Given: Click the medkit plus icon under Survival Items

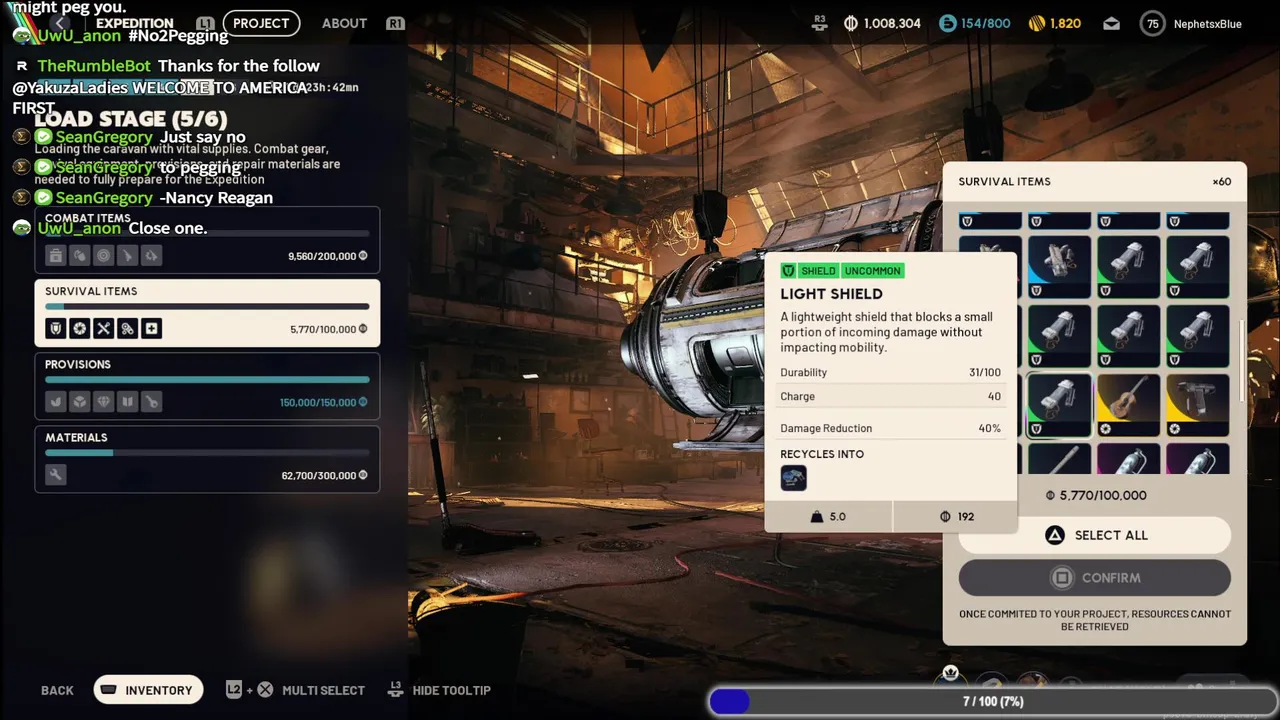Looking at the screenshot, I should pos(152,329).
